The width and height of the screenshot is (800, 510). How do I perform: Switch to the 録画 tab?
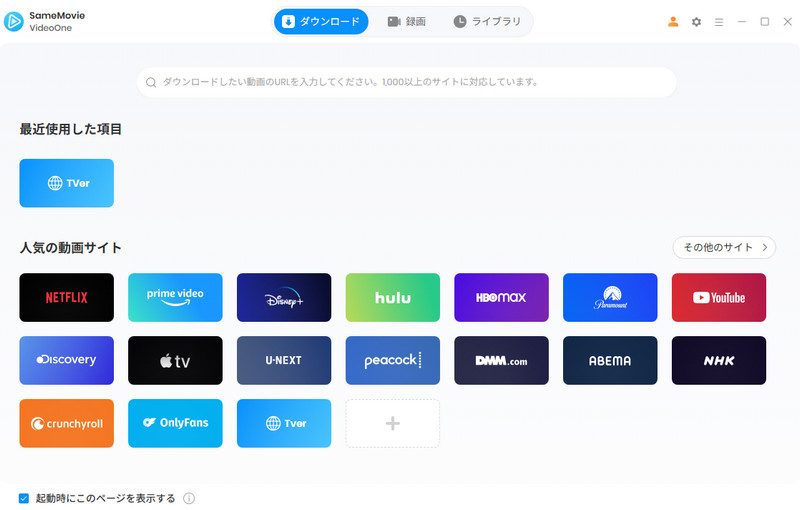point(407,21)
